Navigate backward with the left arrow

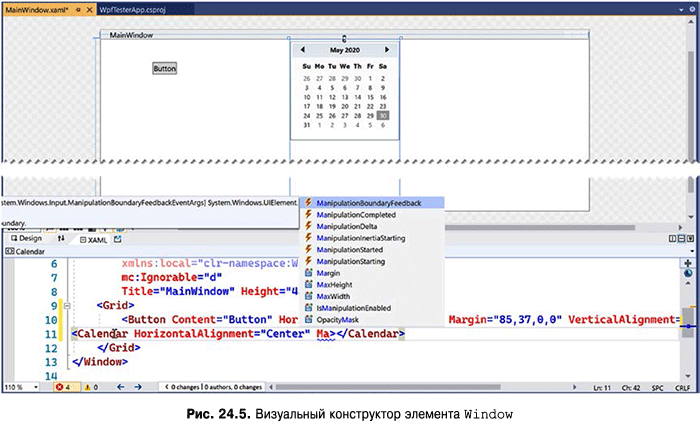point(122,386)
